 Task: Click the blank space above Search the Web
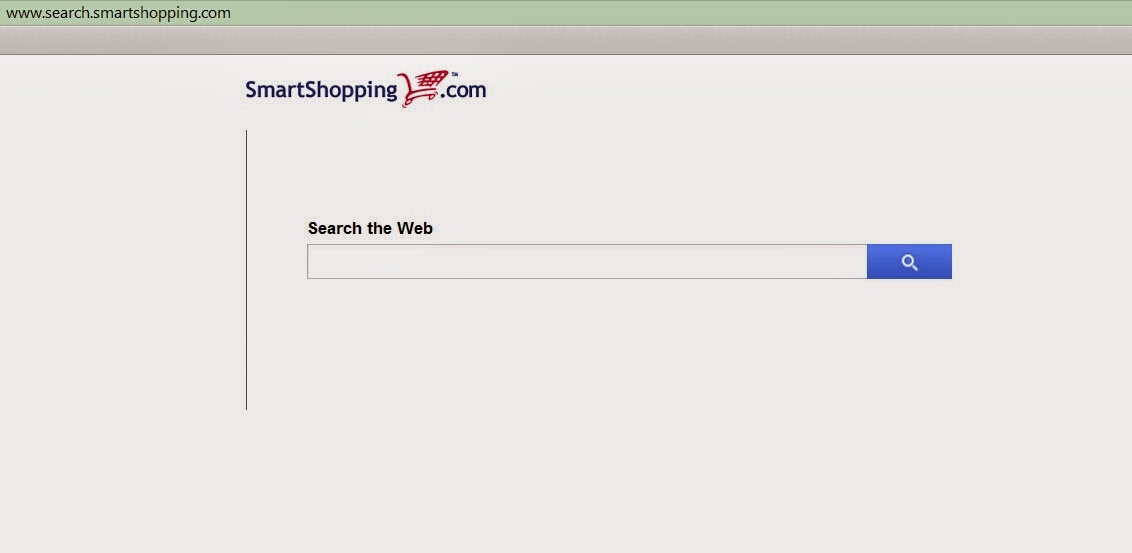pyautogui.click(x=628, y=173)
